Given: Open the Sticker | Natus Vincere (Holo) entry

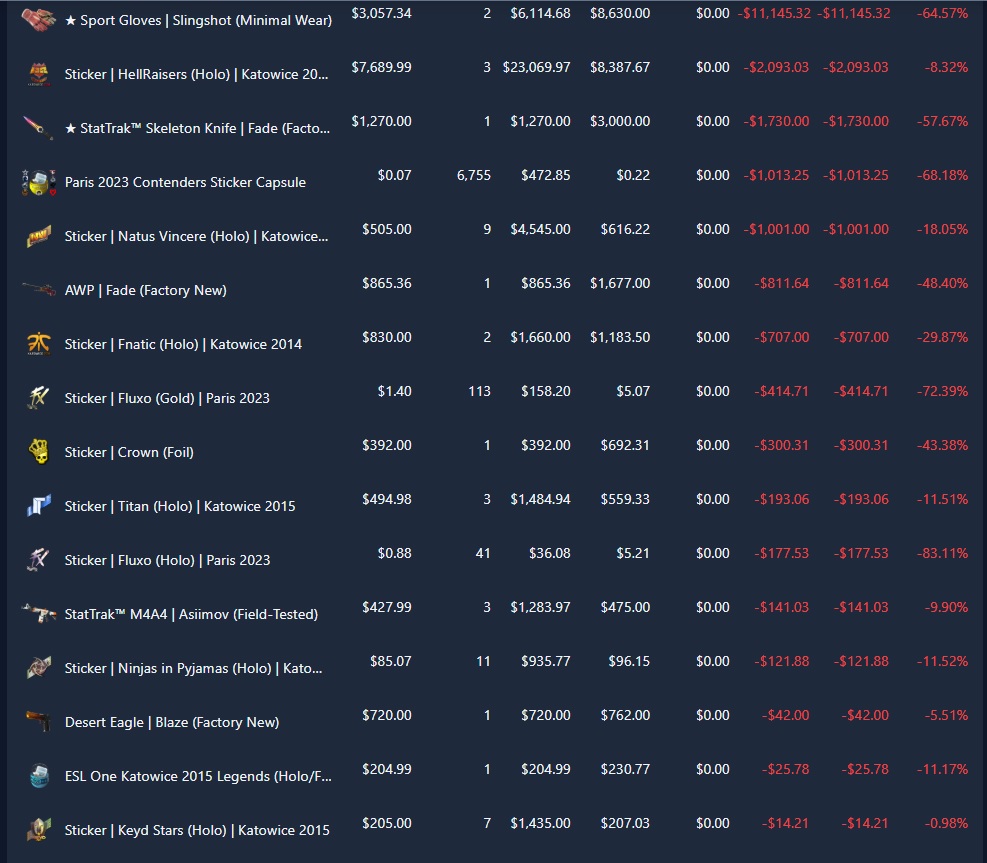Looking at the screenshot, I should (x=196, y=237).
